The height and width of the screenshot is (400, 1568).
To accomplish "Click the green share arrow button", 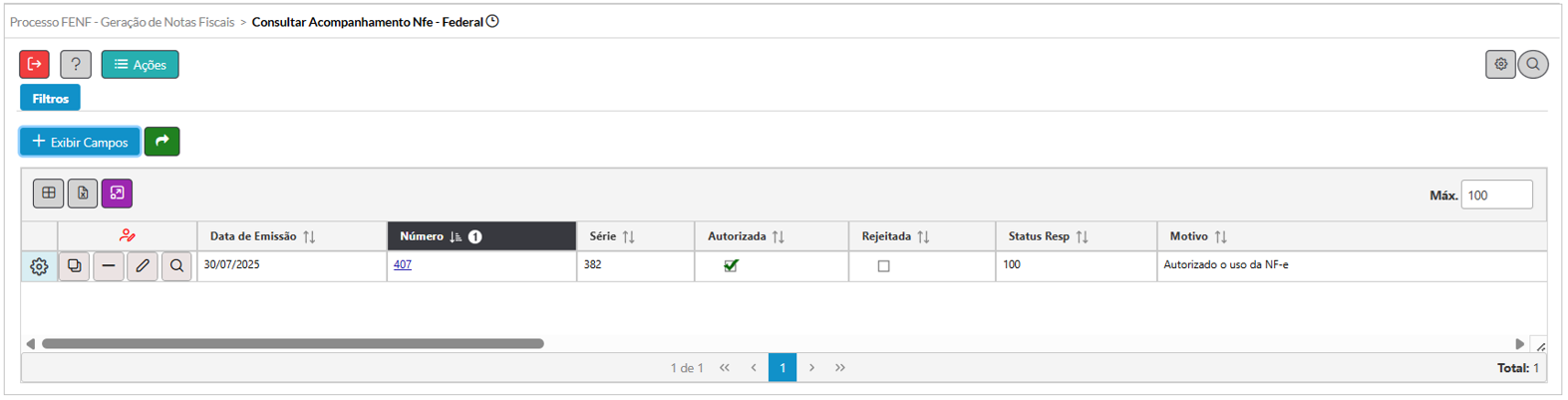I will tap(162, 142).
